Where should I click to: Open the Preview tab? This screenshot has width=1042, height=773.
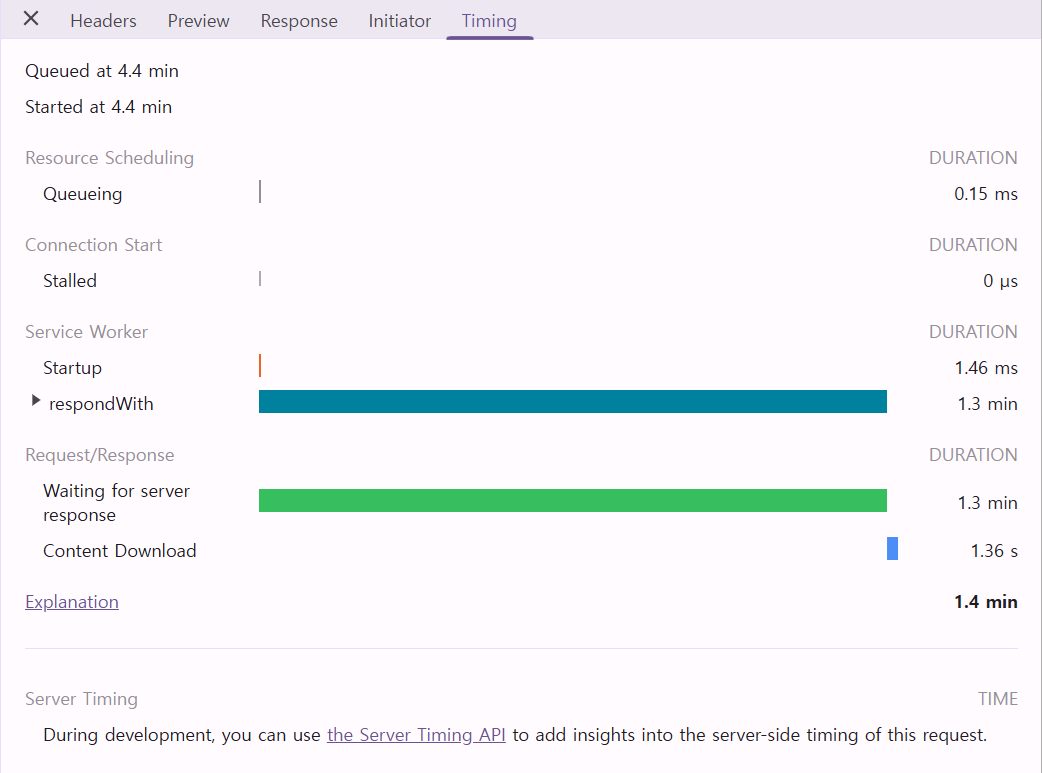coord(198,21)
